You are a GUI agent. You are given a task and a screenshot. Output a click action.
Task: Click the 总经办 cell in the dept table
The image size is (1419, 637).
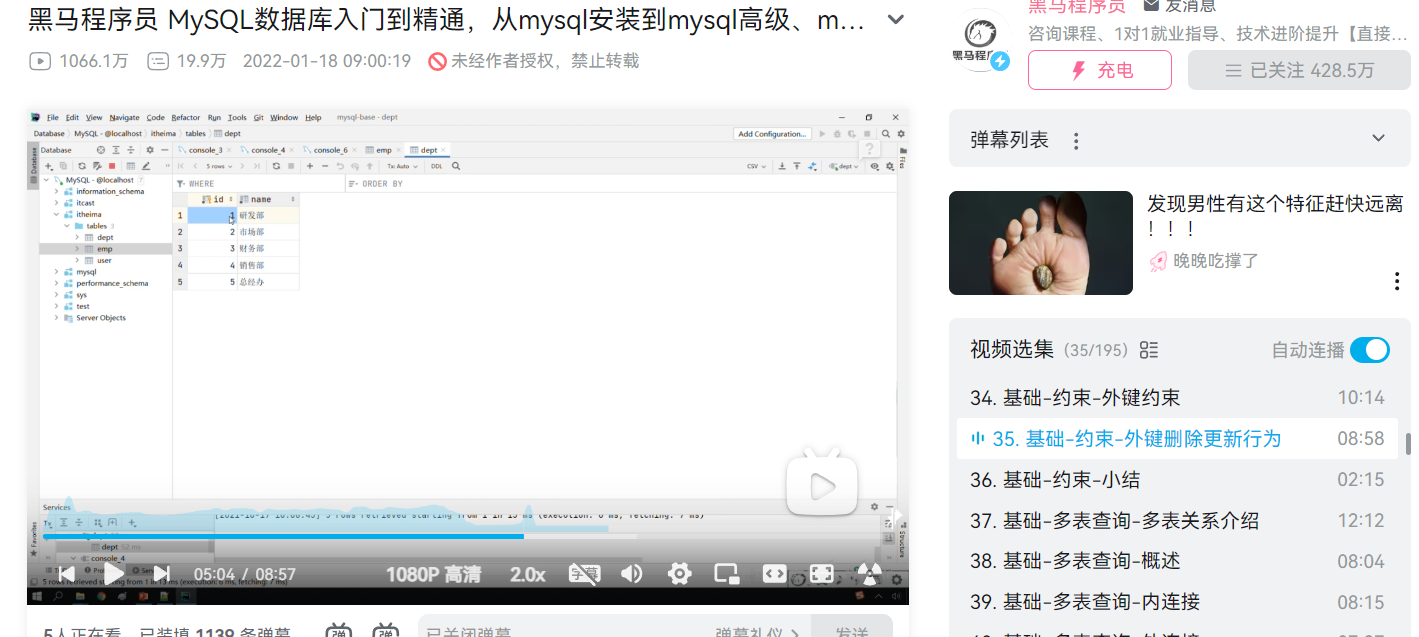(268, 282)
